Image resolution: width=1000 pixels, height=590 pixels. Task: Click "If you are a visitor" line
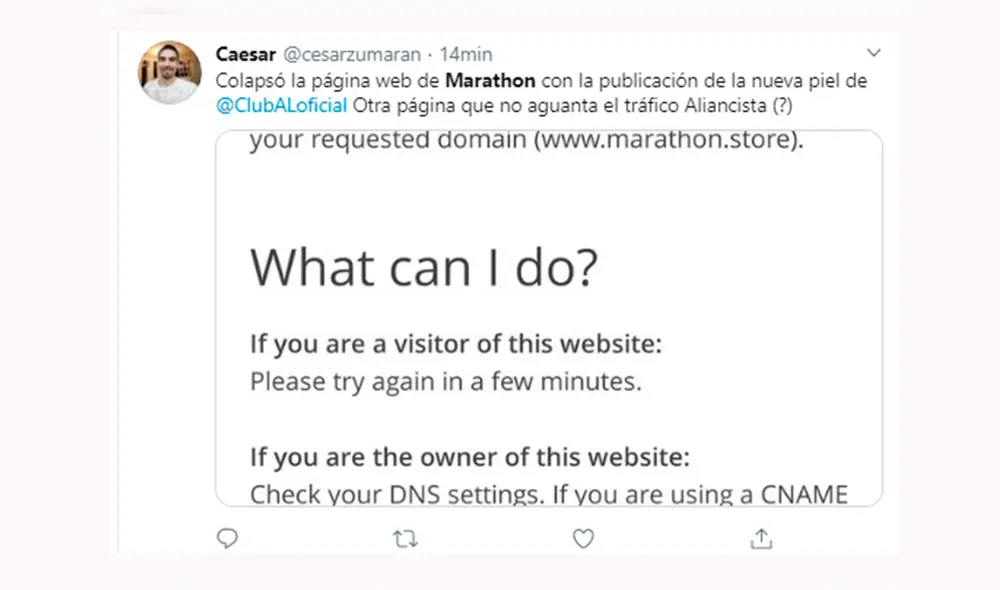pyautogui.click(x=456, y=346)
